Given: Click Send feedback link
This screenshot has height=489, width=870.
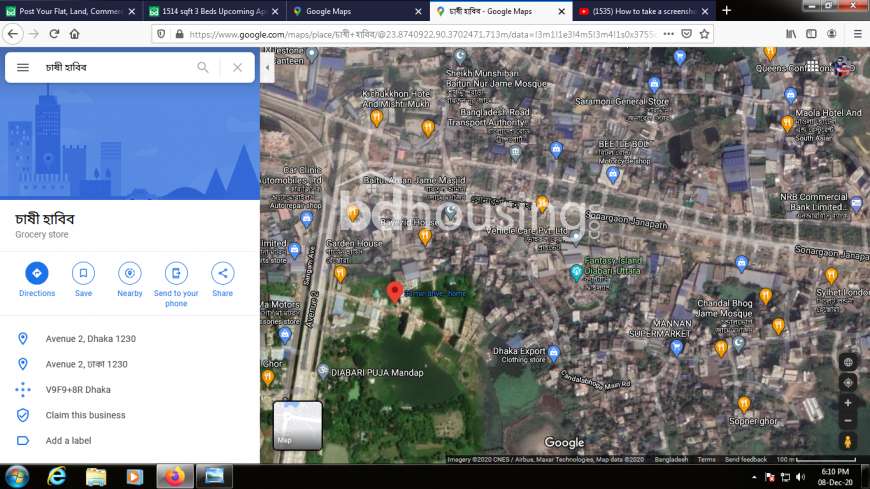Looking at the screenshot, I should (x=745, y=460).
